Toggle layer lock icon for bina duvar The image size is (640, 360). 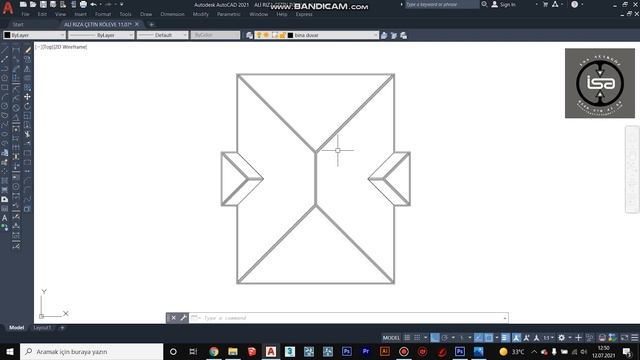(282, 36)
